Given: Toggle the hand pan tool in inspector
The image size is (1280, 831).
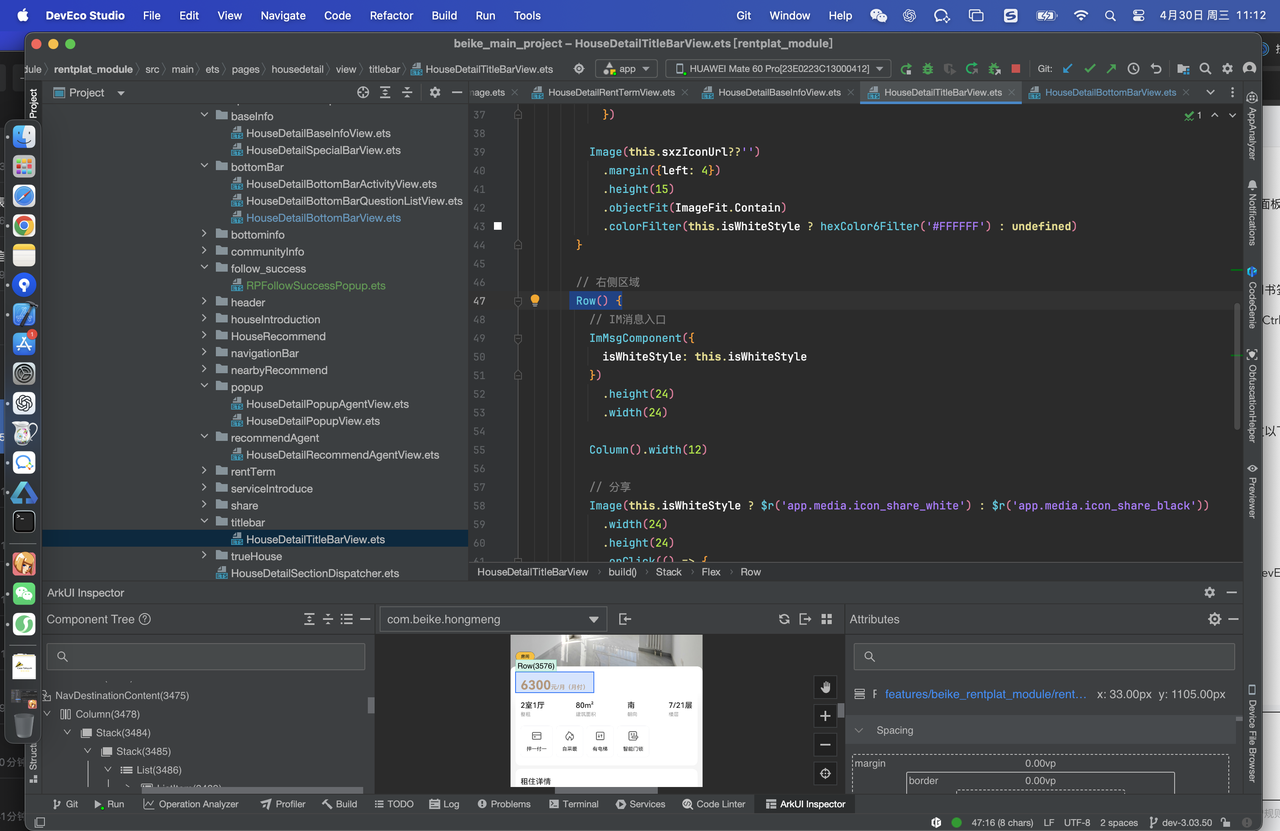Looking at the screenshot, I should pos(825,687).
